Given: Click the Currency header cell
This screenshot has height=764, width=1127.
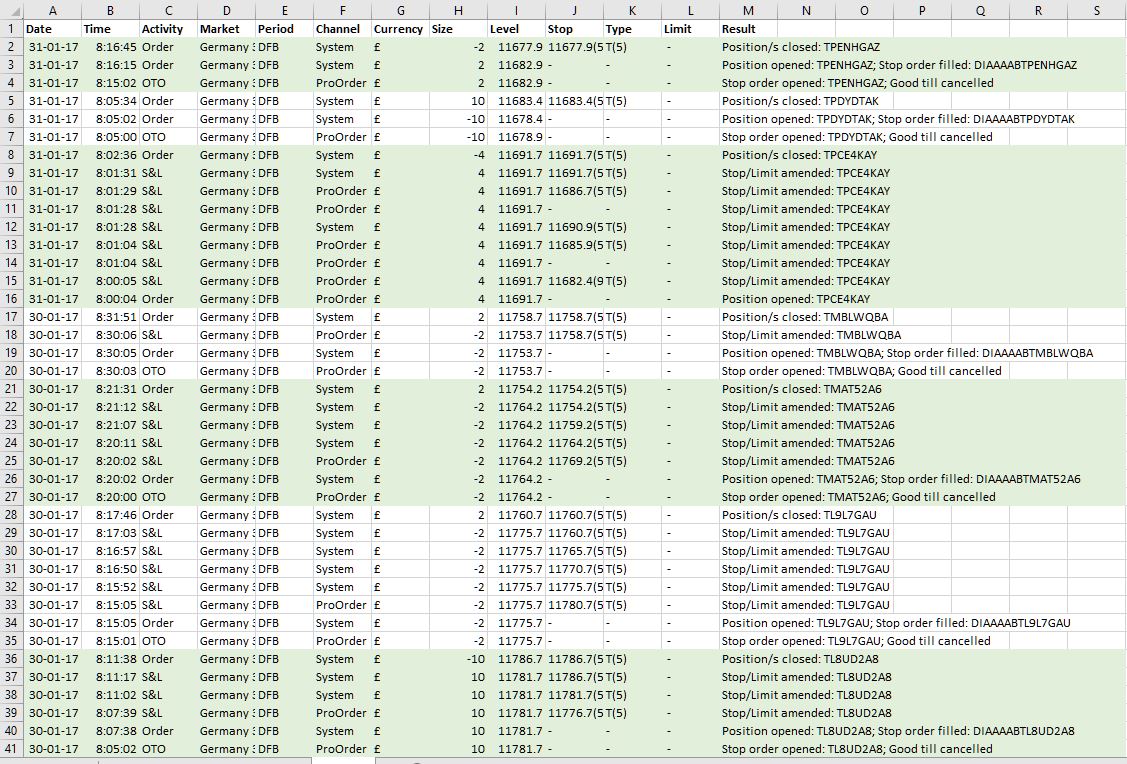Looking at the screenshot, I should (x=400, y=29).
